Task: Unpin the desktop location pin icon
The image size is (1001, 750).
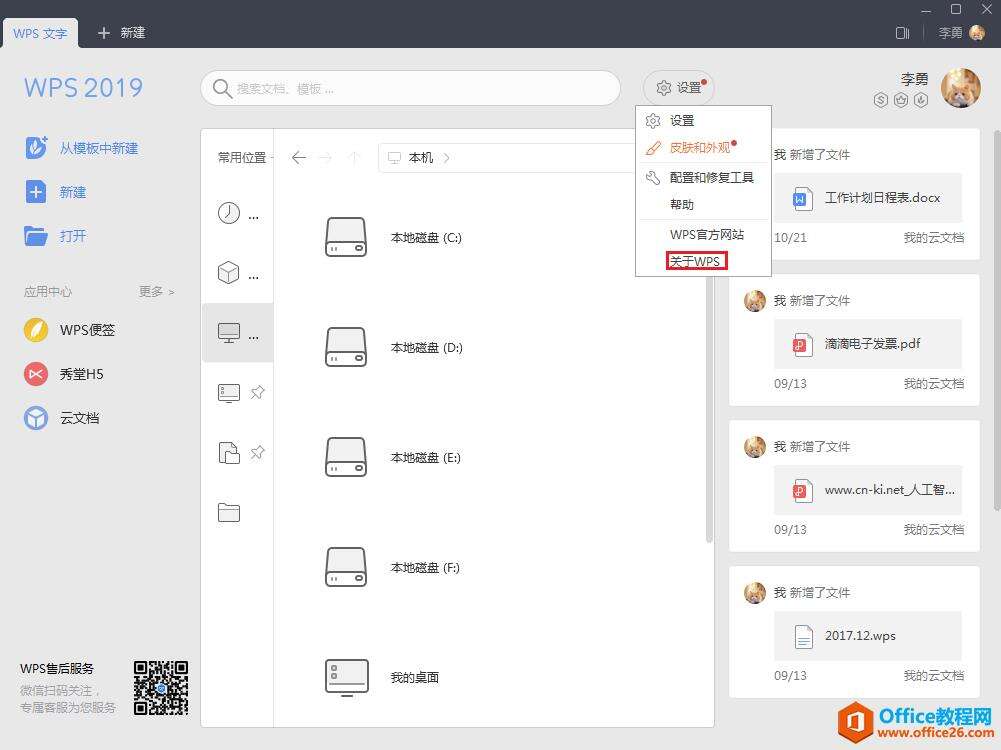Action: click(x=257, y=392)
